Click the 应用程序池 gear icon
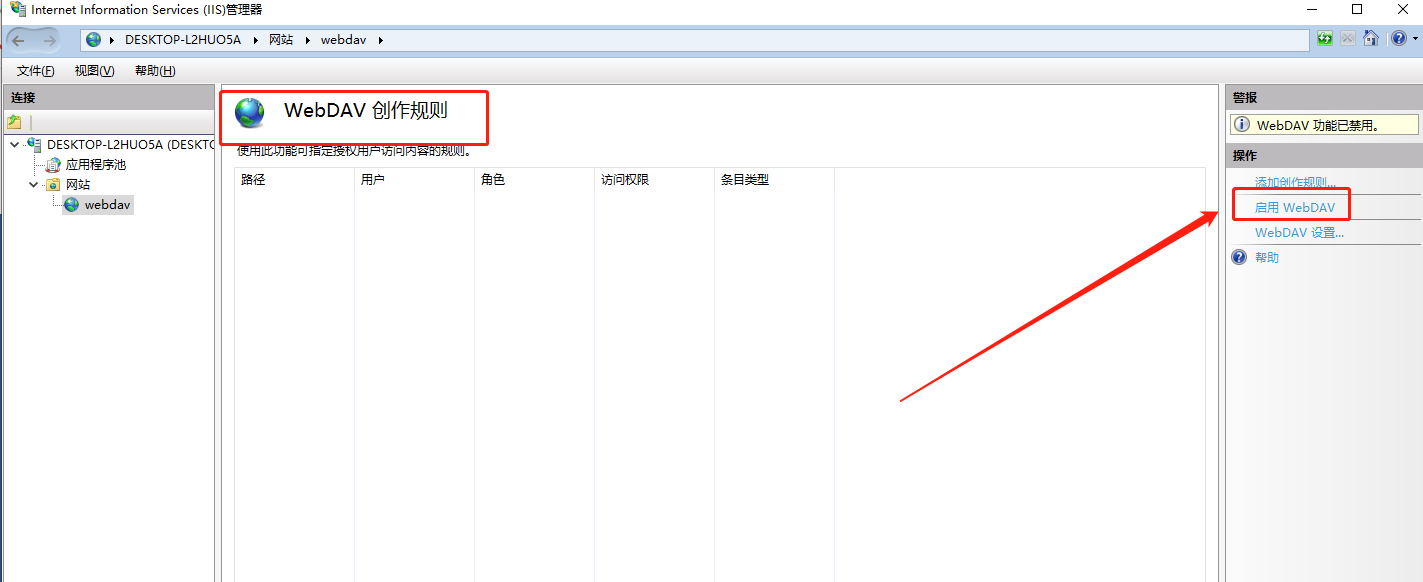Image resolution: width=1423 pixels, height=582 pixels. click(53, 164)
